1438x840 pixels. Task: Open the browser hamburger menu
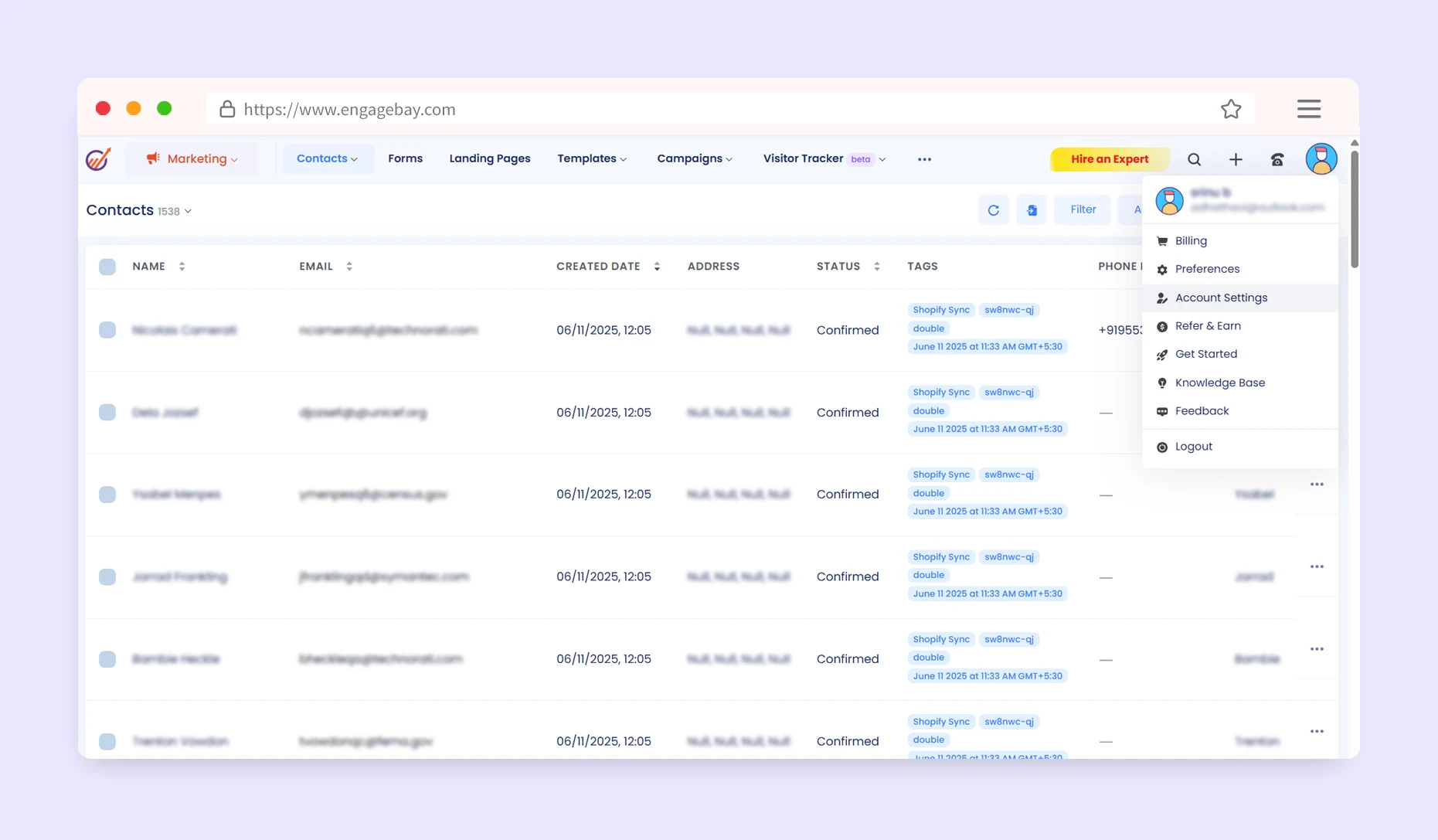[1308, 109]
